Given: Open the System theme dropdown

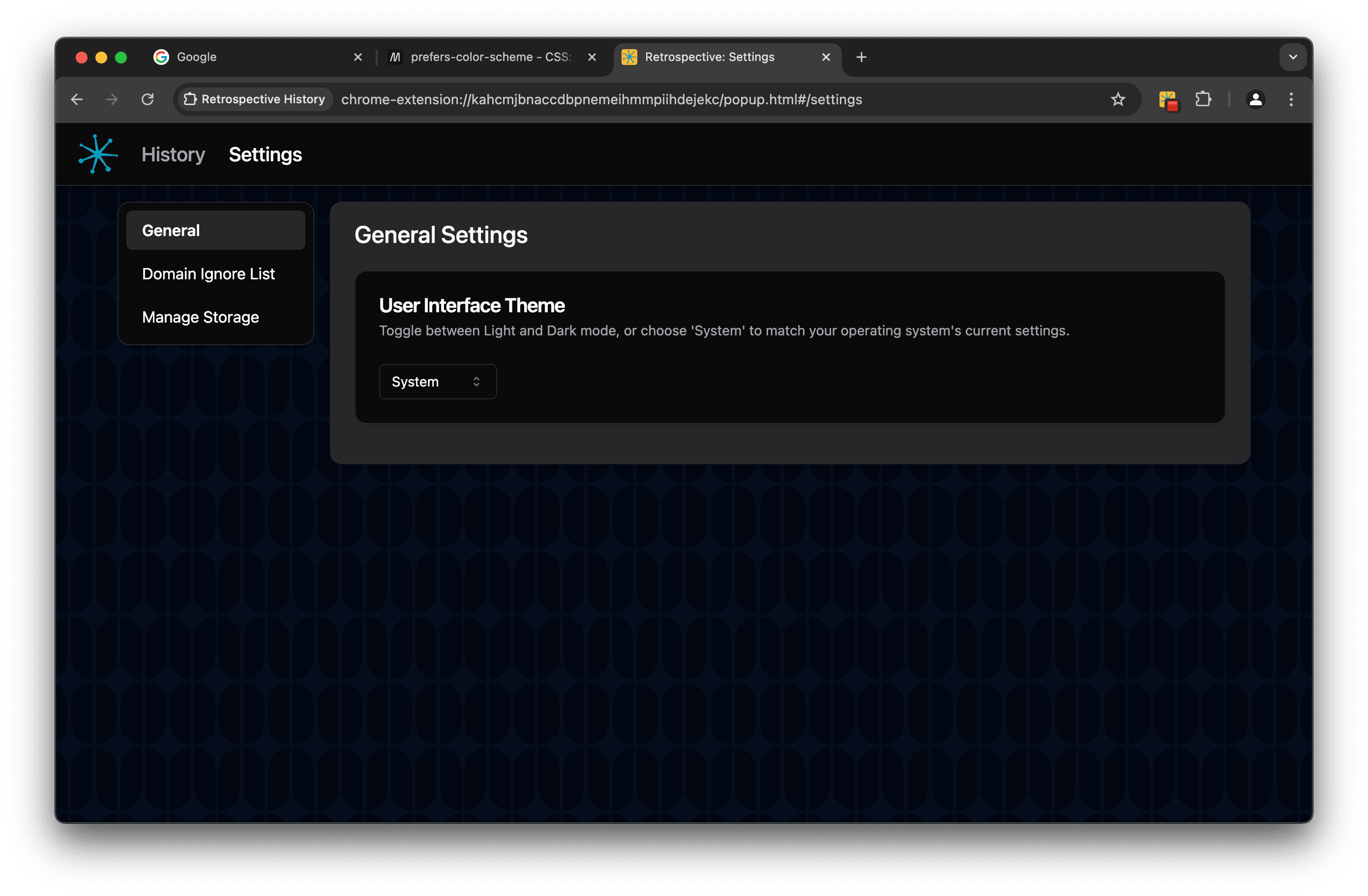Looking at the screenshot, I should coord(438,382).
